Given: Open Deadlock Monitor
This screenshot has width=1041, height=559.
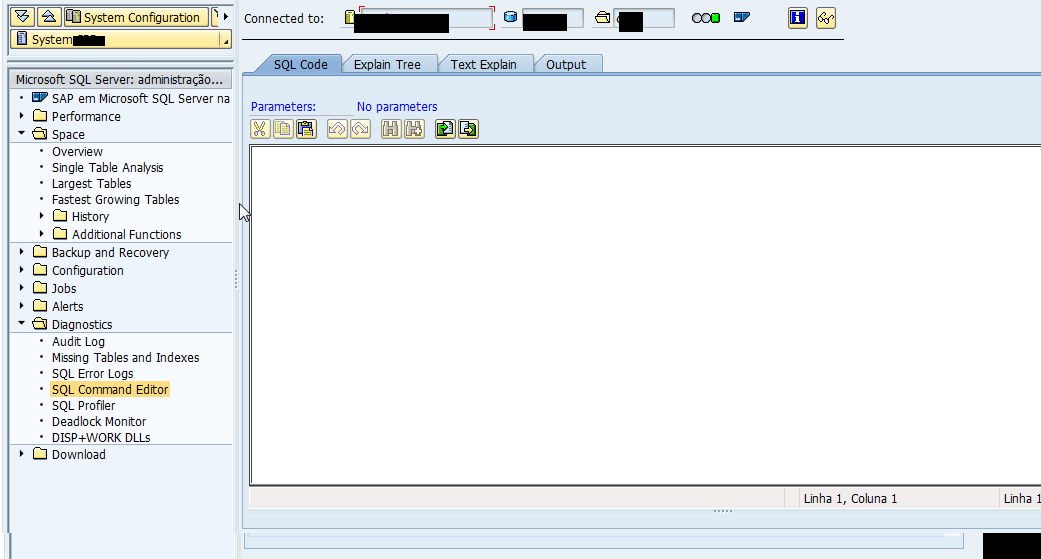Looking at the screenshot, I should pos(99,421).
